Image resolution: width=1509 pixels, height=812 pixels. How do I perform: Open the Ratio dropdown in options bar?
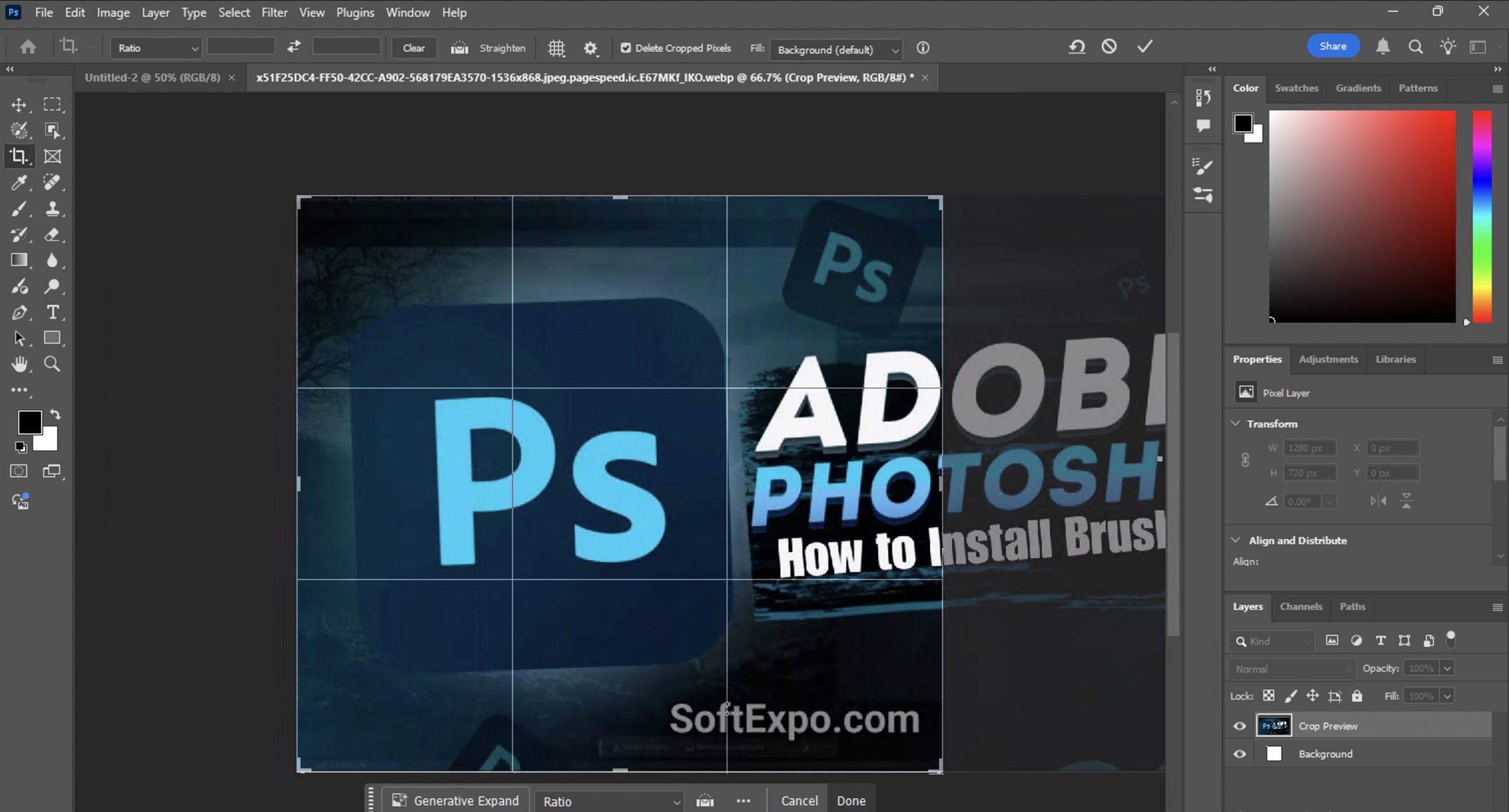[156, 48]
